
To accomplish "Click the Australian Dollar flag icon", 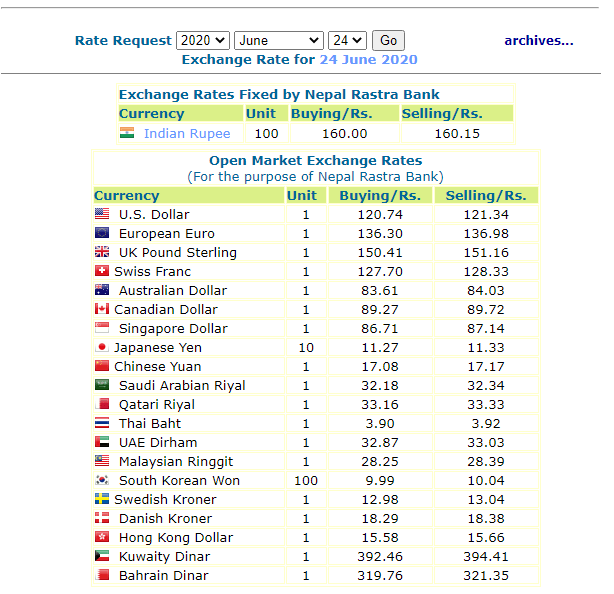I will (102, 290).
